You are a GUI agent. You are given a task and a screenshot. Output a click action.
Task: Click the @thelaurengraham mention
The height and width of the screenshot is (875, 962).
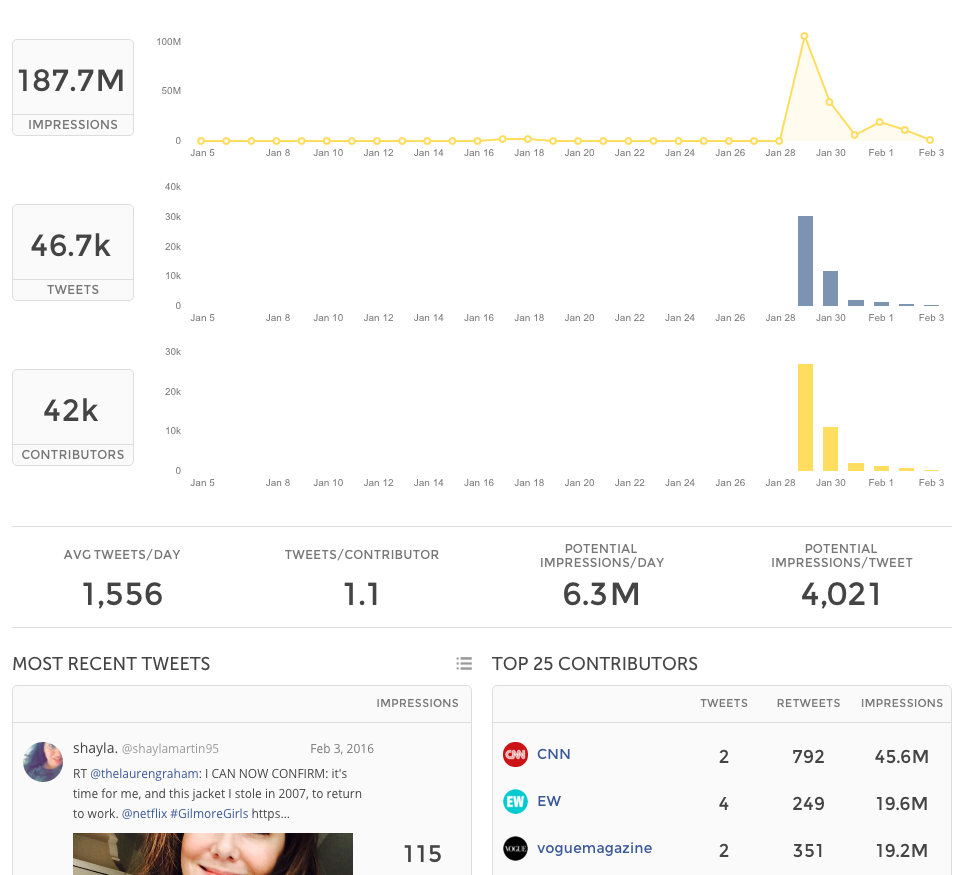coord(145,774)
